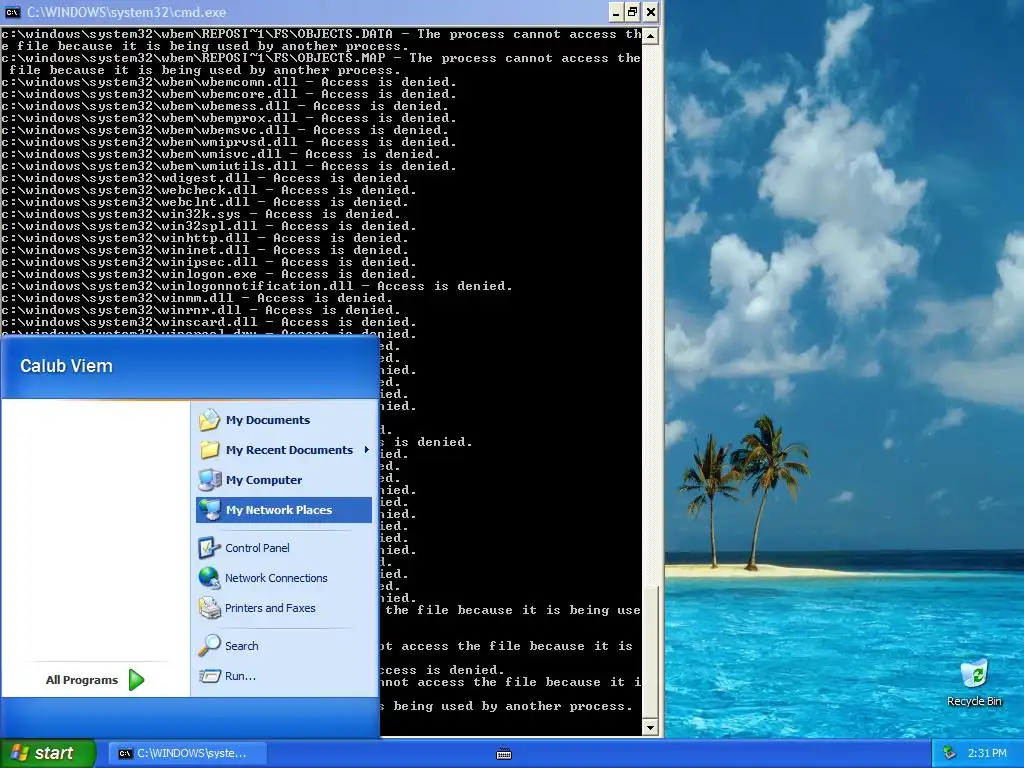The image size is (1024, 768).
Task: Click the winlogon.exe access denied line
Action: click(209, 274)
